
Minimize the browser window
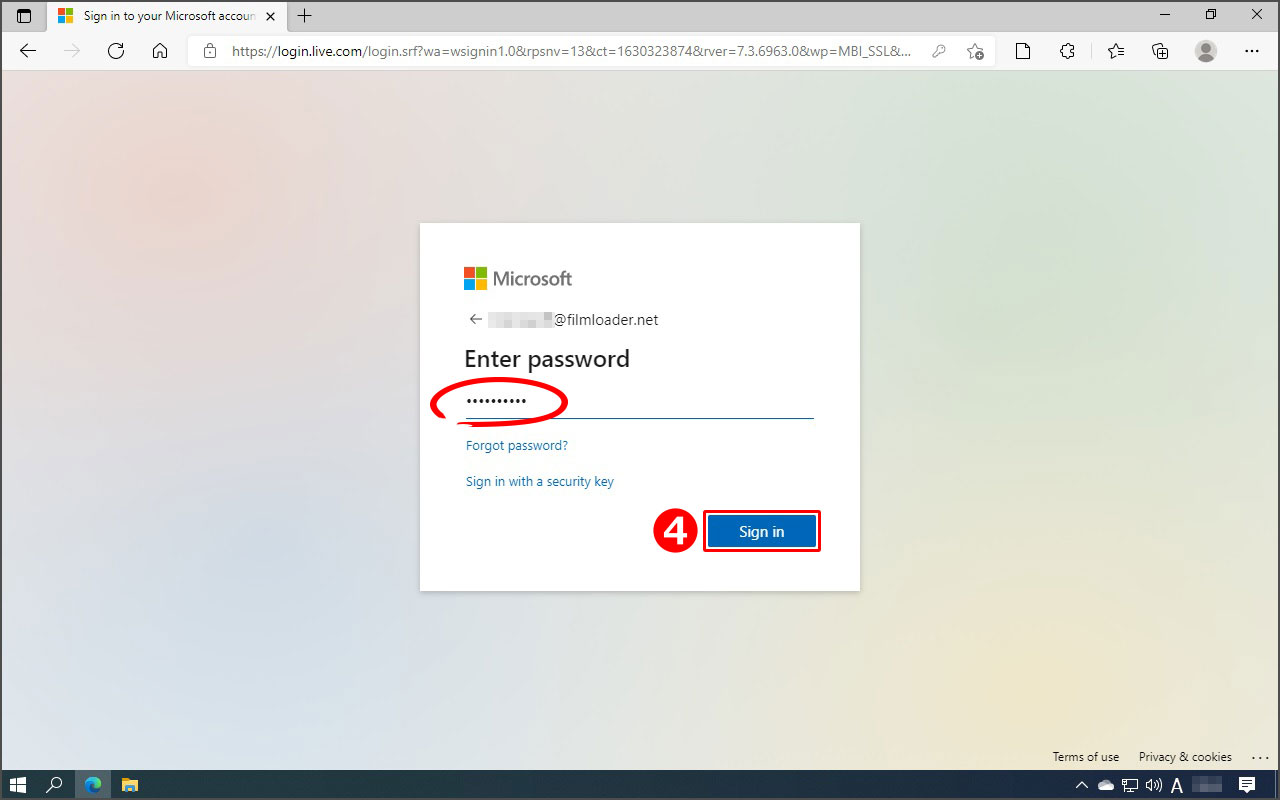click(x=1165, y=15)
